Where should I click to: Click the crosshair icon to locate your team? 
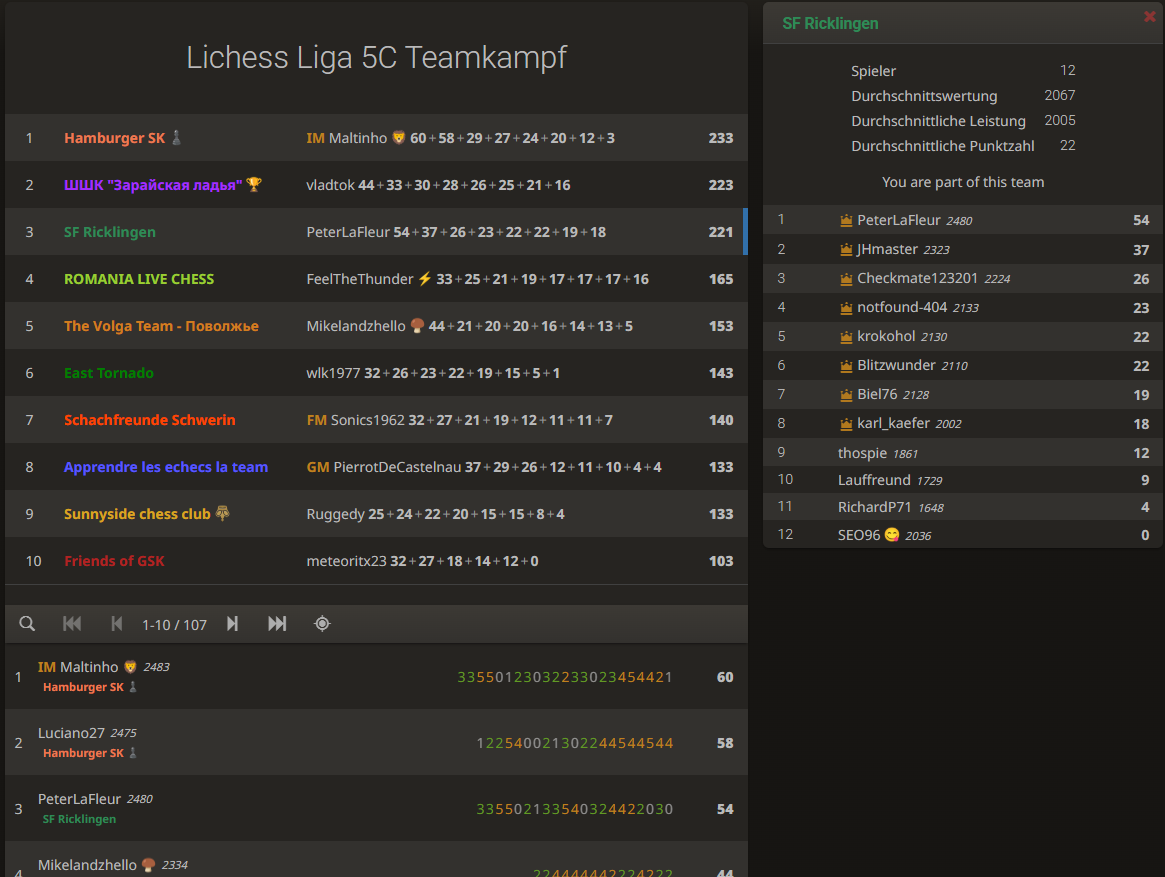(321, 623)
